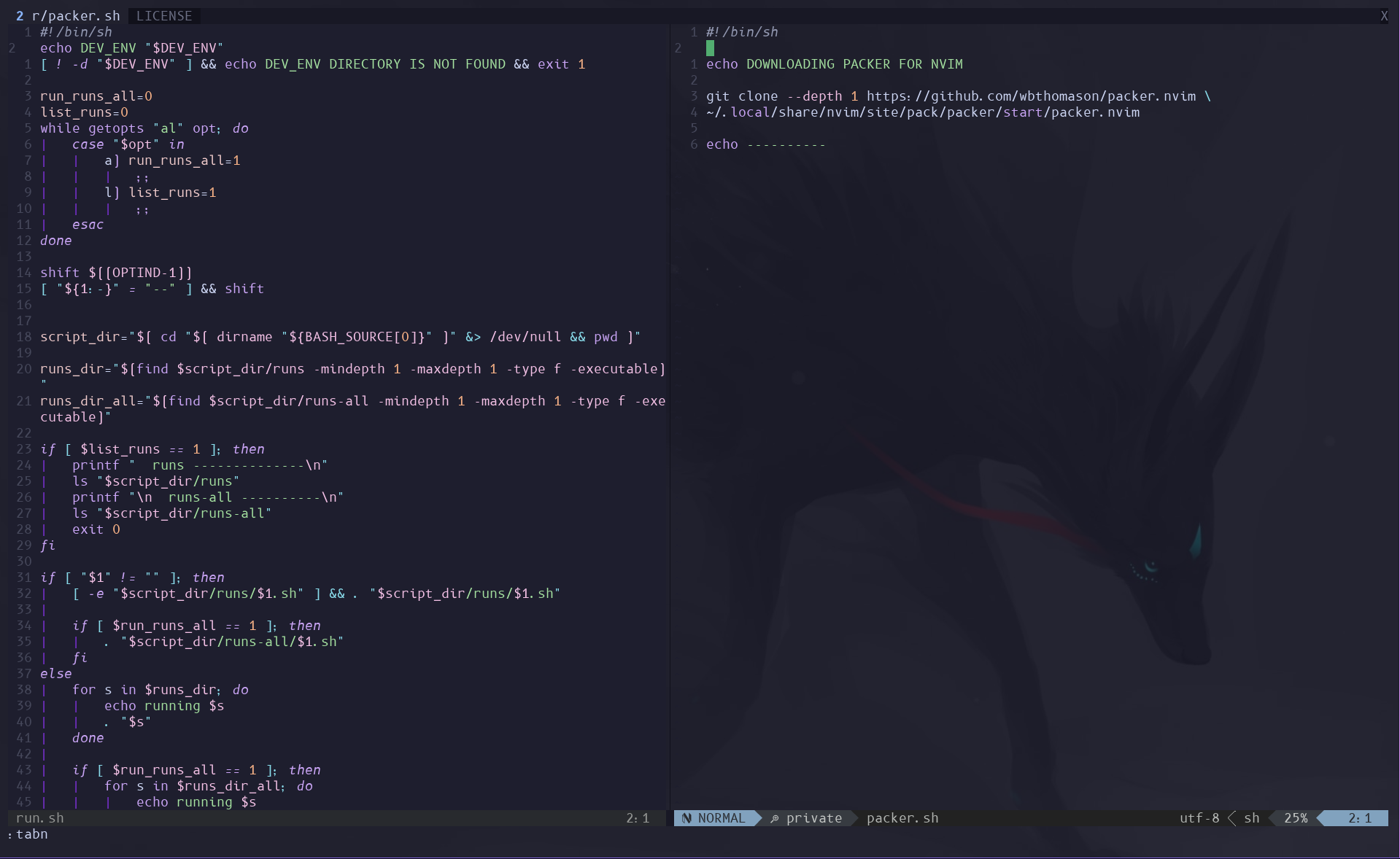Click the esac keyword

coord(88,225)
